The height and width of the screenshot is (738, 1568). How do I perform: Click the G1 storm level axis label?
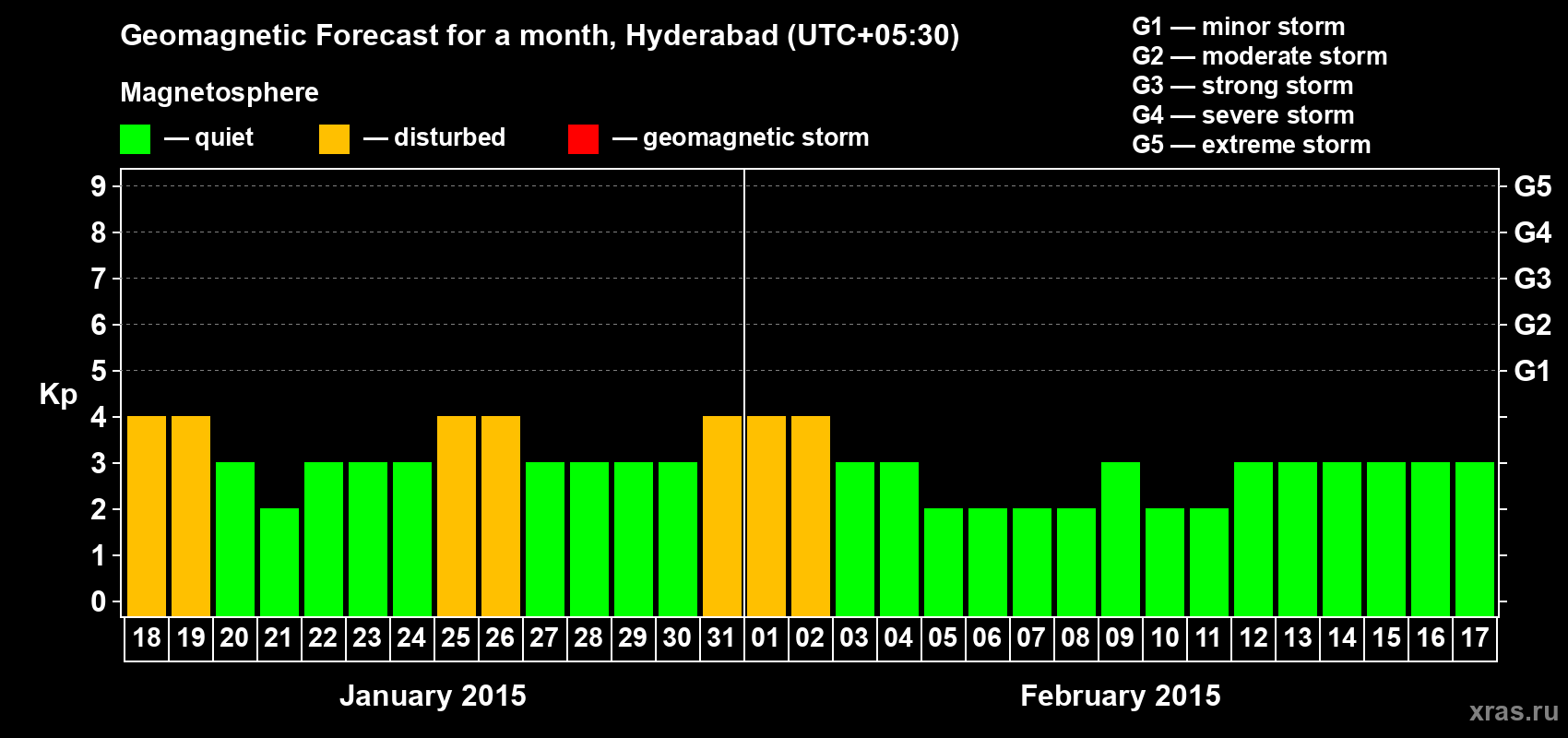(x=1532, y=371)
